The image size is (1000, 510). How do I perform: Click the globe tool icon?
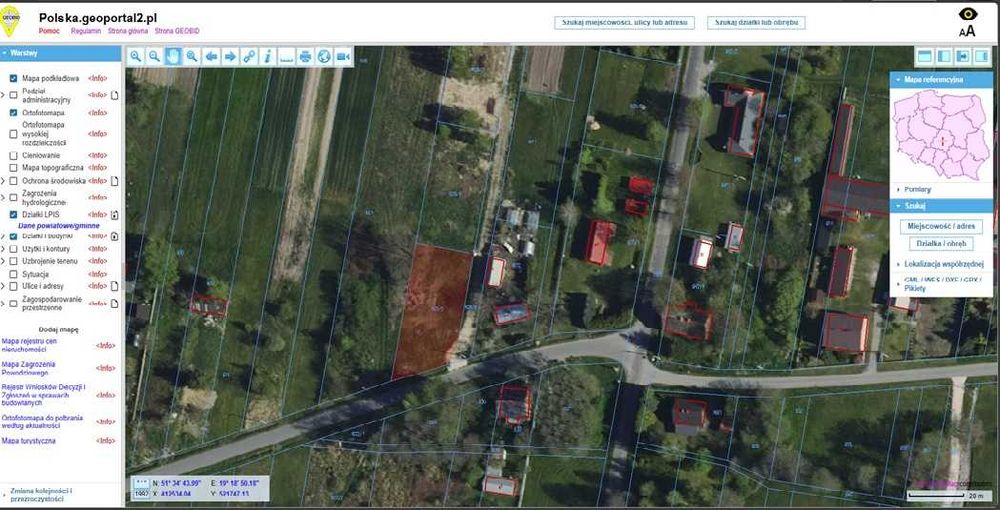pyautogui.click(x=324, y=56)
